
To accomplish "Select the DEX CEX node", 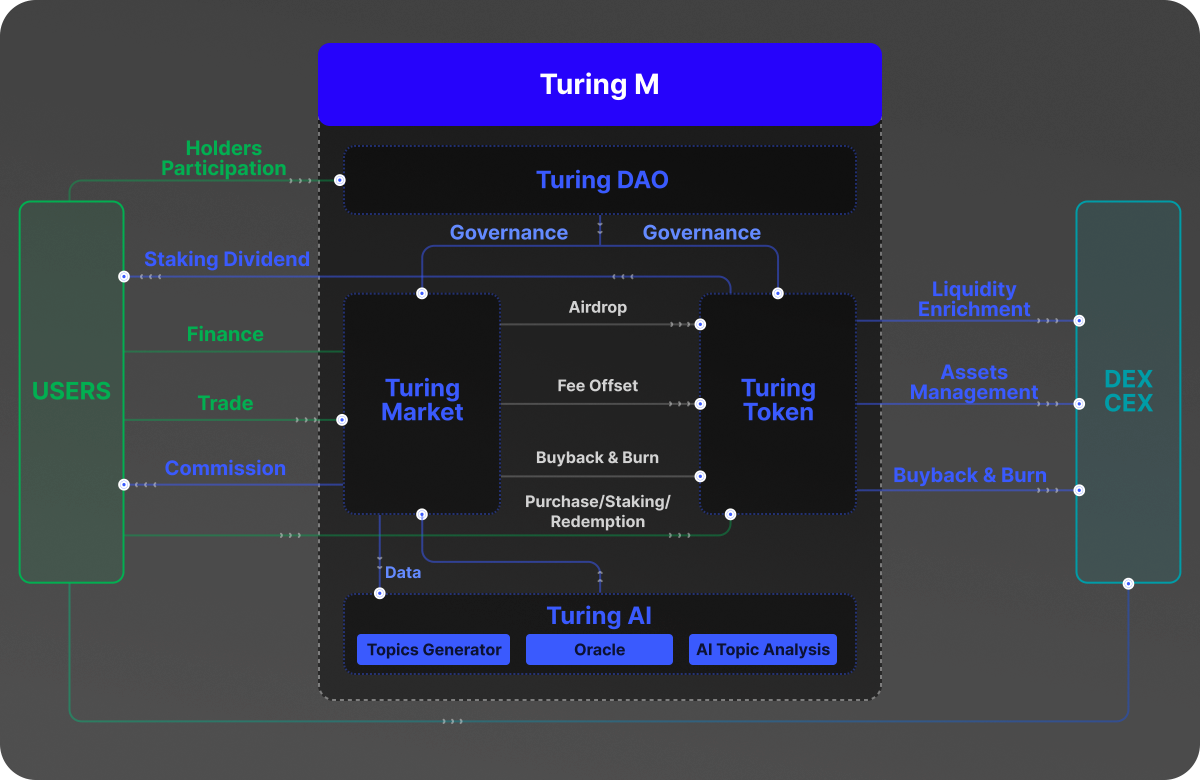I will coord(1128,391).
